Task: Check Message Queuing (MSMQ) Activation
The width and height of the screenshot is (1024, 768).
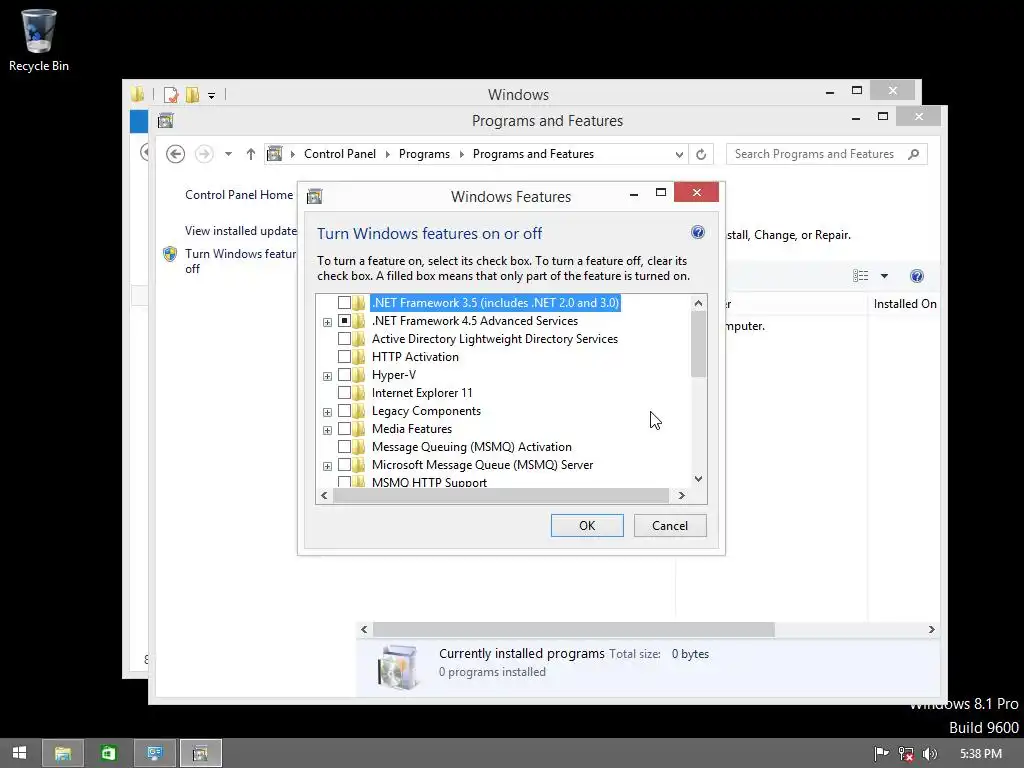Action: tap(344, 447)
